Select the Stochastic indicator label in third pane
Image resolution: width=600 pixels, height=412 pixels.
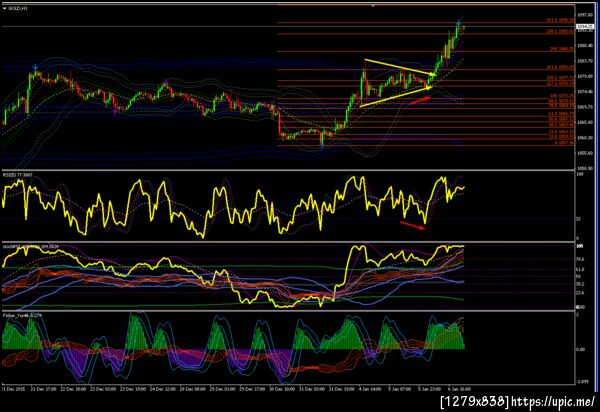[31, 247]
